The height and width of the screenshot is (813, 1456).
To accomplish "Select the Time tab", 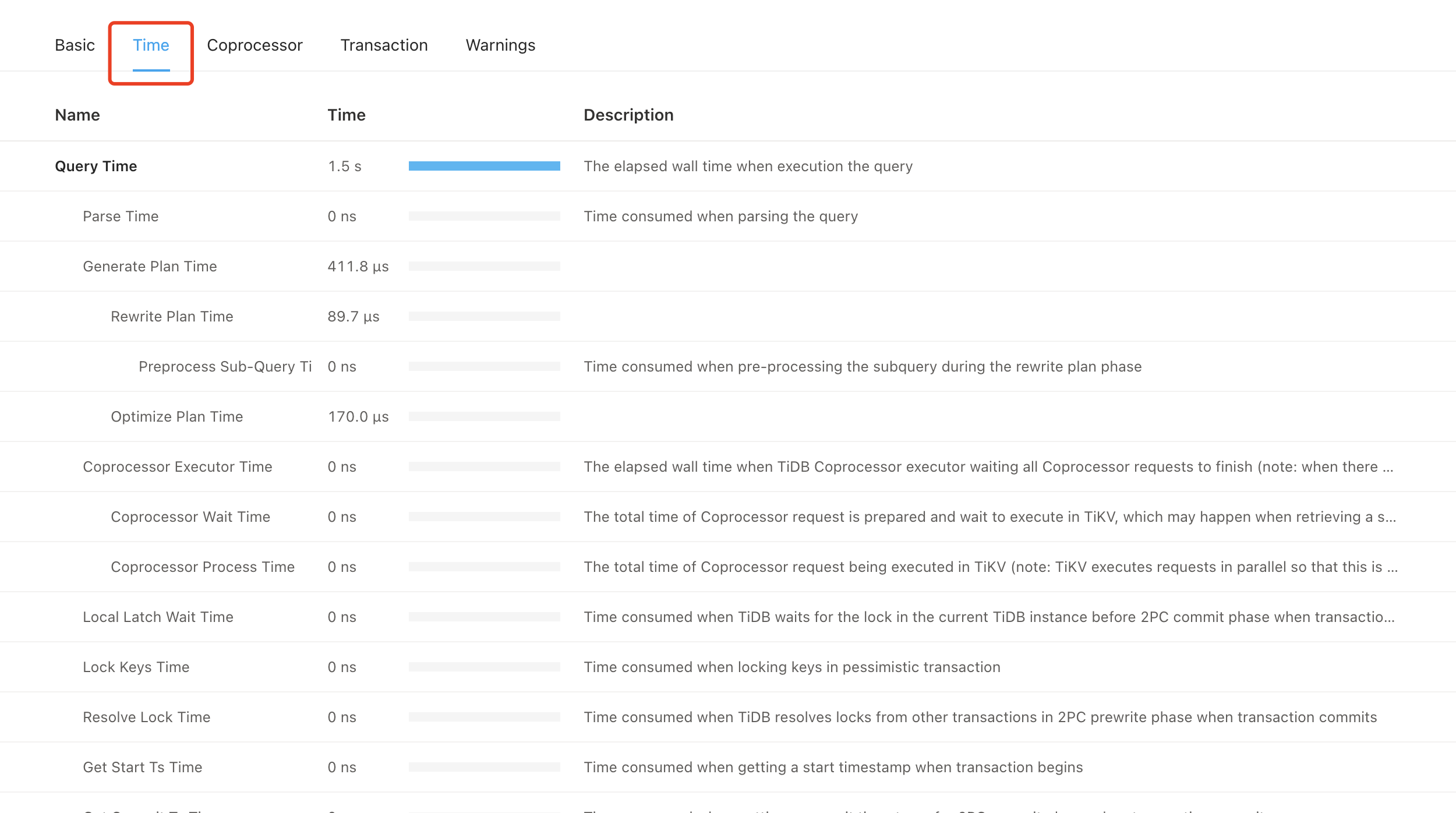I will pyautogui.click(x=151, y=45).
